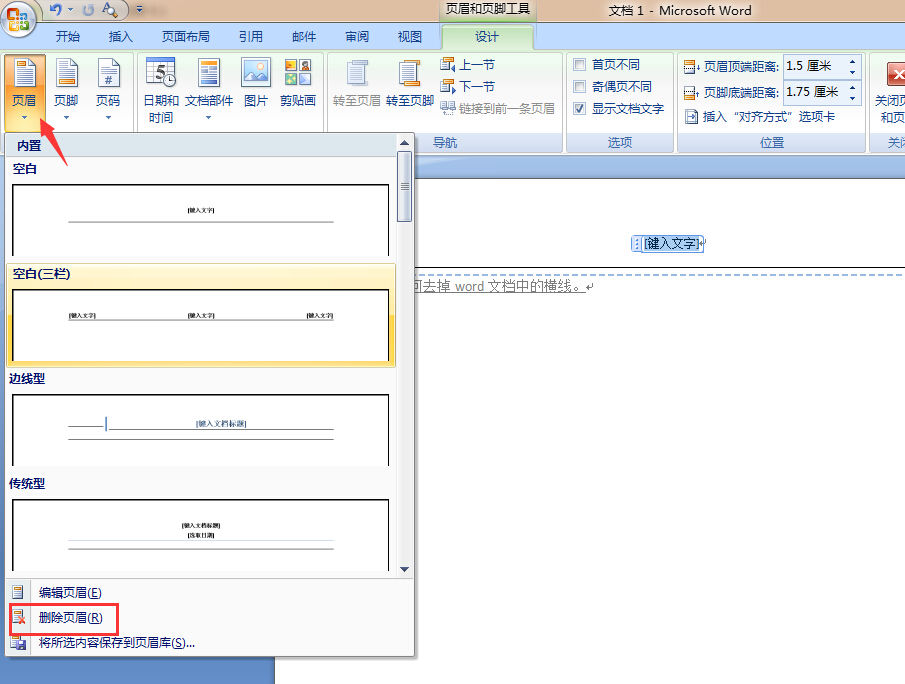905x684 pixels.
Task: Increase header top distance spinner
Action: 853,61
